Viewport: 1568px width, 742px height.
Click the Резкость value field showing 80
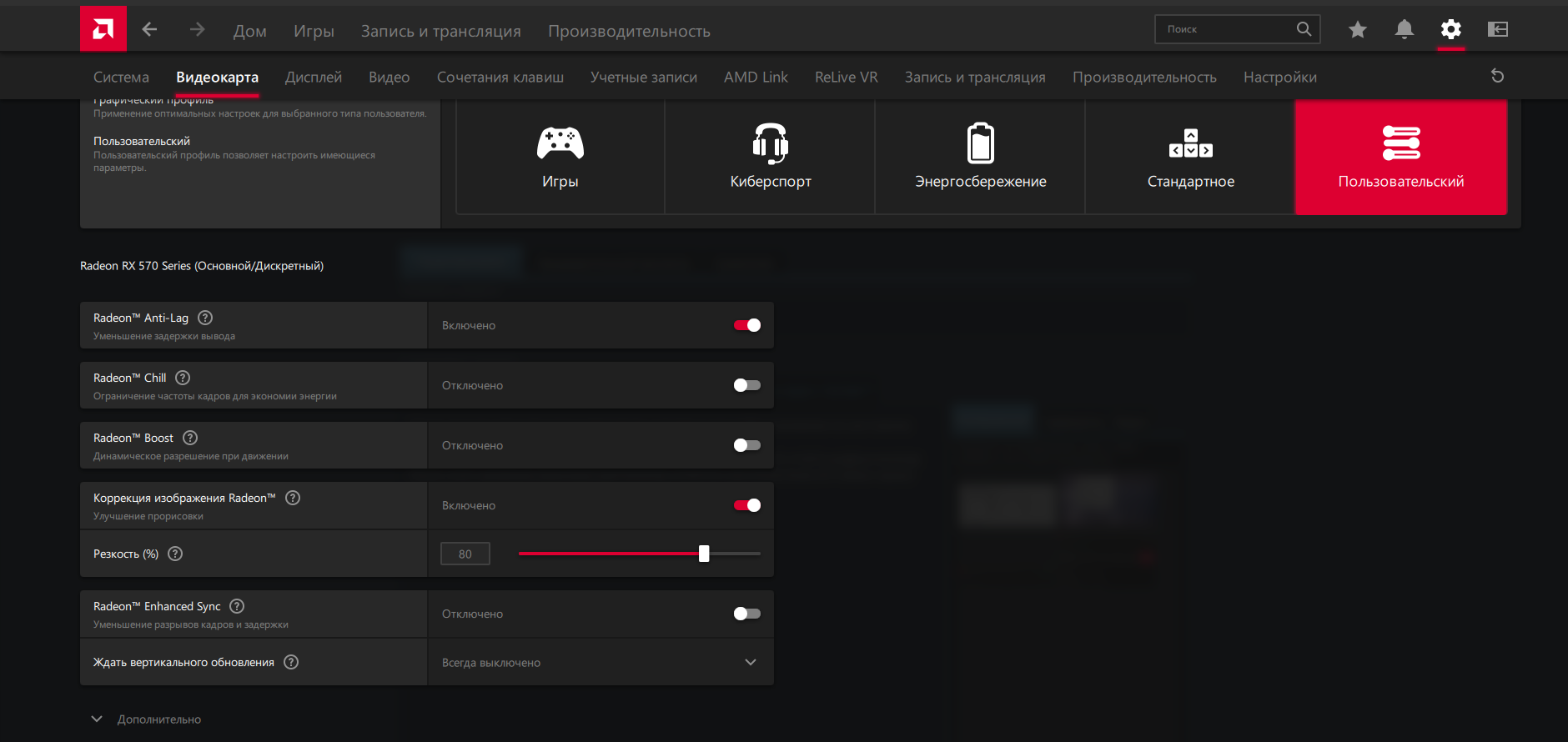coord(465,554)
